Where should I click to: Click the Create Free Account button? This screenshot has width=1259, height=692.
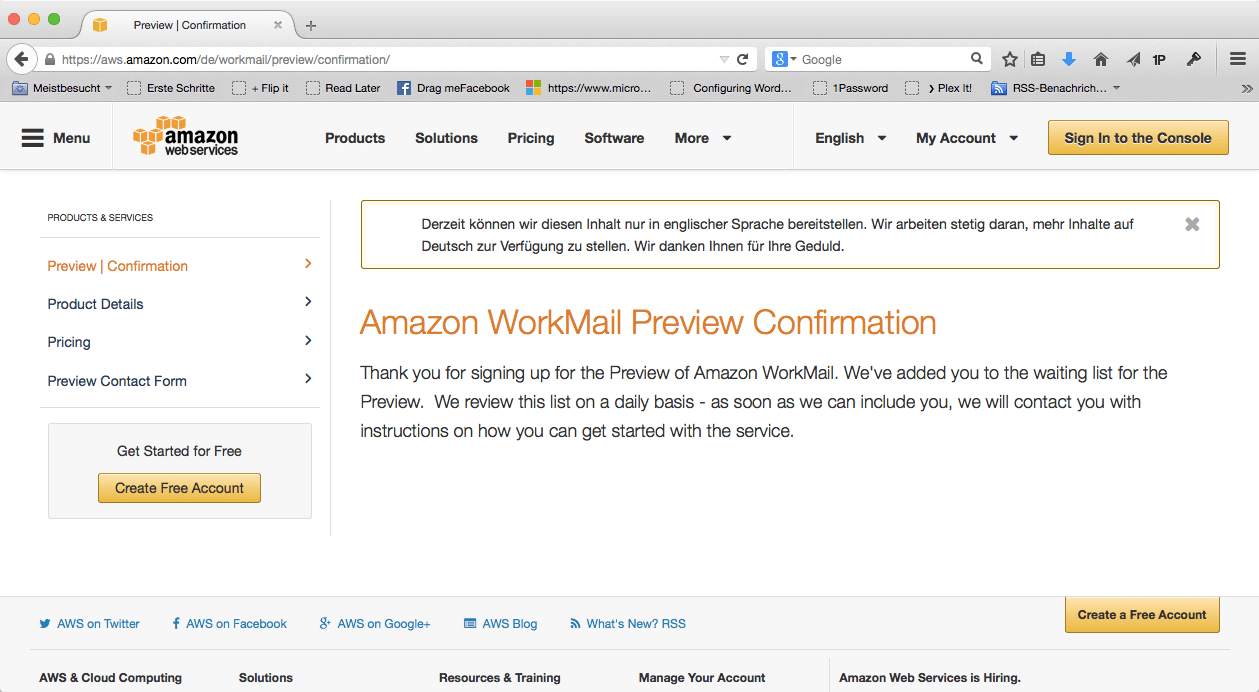coord(179,488)
